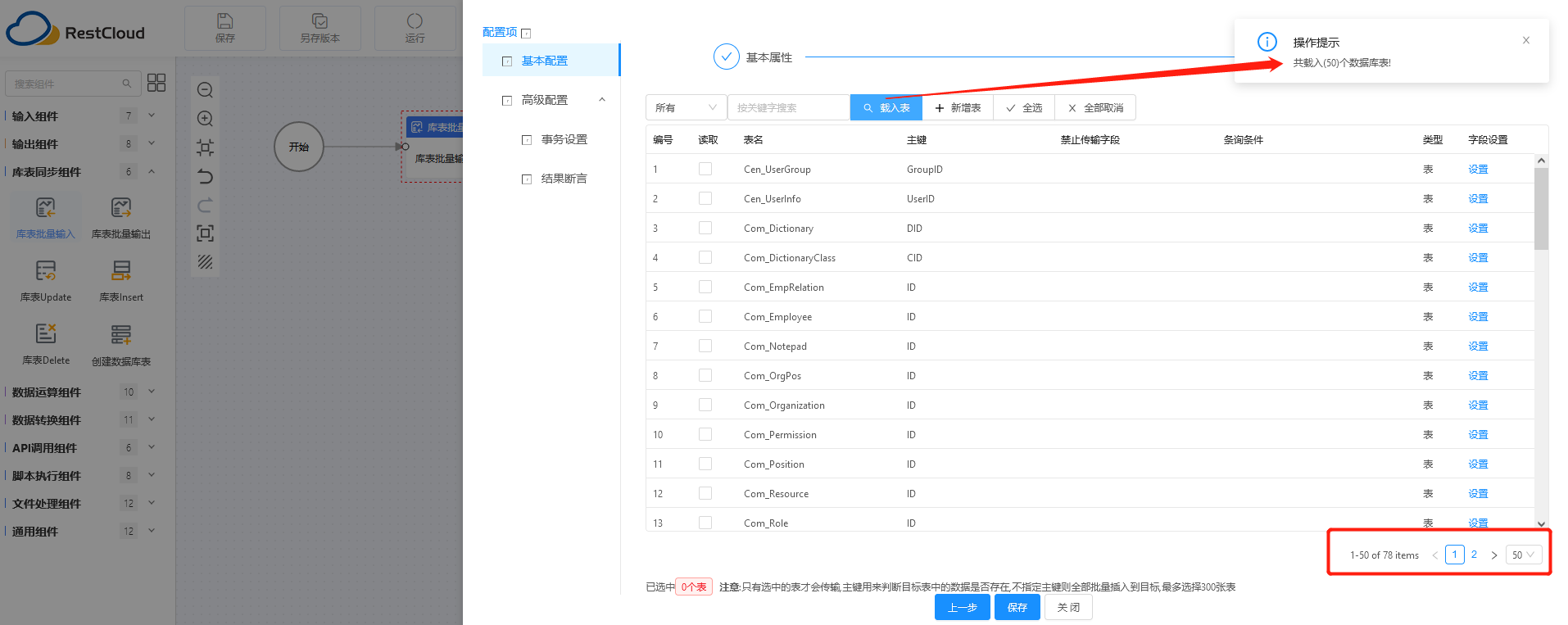Click the zoom out magnifier on canvas toolbar
1568x625 pixels.
(x=206, y=90)
